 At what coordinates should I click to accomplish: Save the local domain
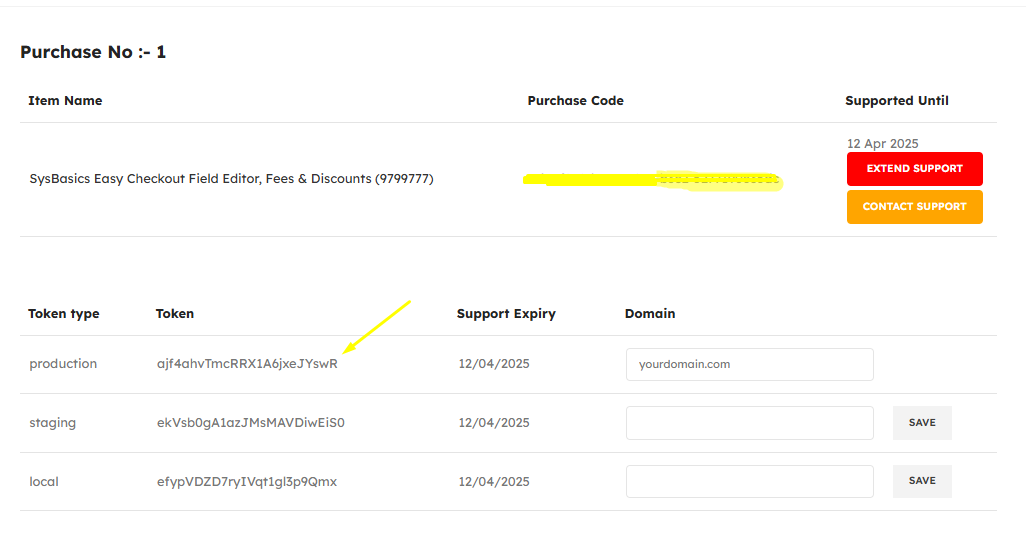922,481
